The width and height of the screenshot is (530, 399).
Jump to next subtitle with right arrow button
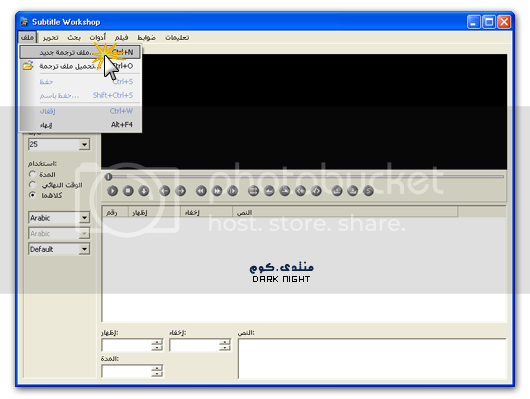[180, 191]
